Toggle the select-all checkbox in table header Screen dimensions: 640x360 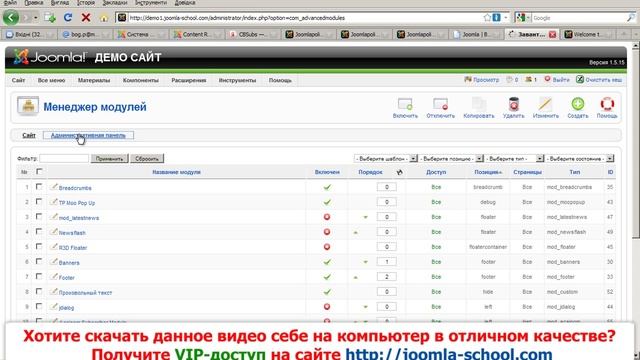(x=39, y=171)
